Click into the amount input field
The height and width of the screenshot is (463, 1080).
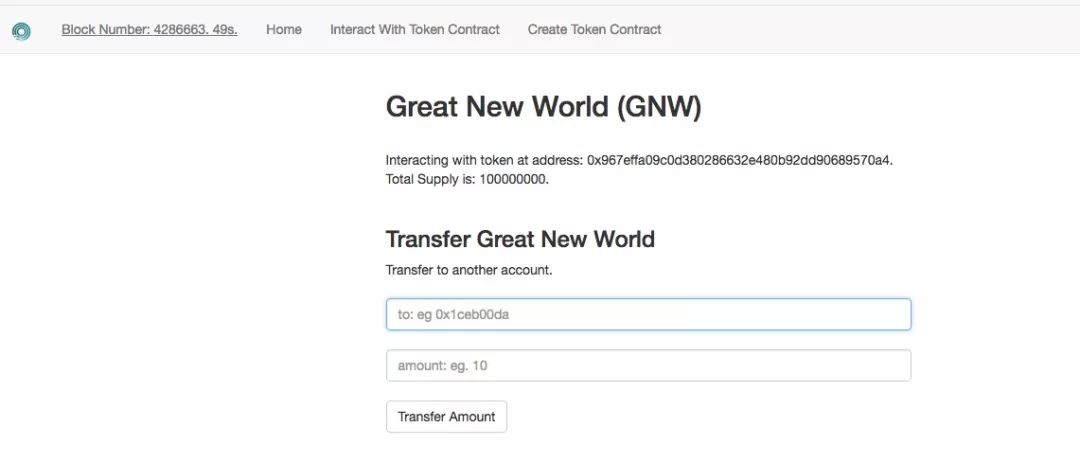click(x=648, y=366)
